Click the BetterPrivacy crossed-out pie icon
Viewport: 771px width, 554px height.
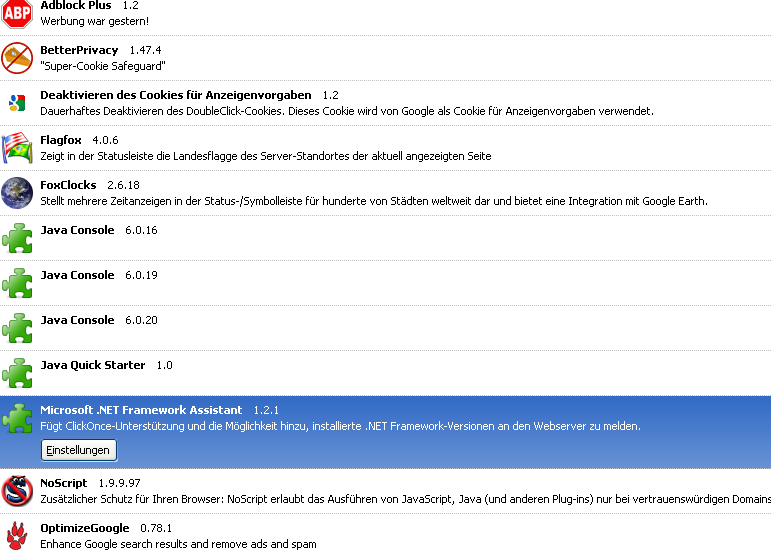[17, 58]
